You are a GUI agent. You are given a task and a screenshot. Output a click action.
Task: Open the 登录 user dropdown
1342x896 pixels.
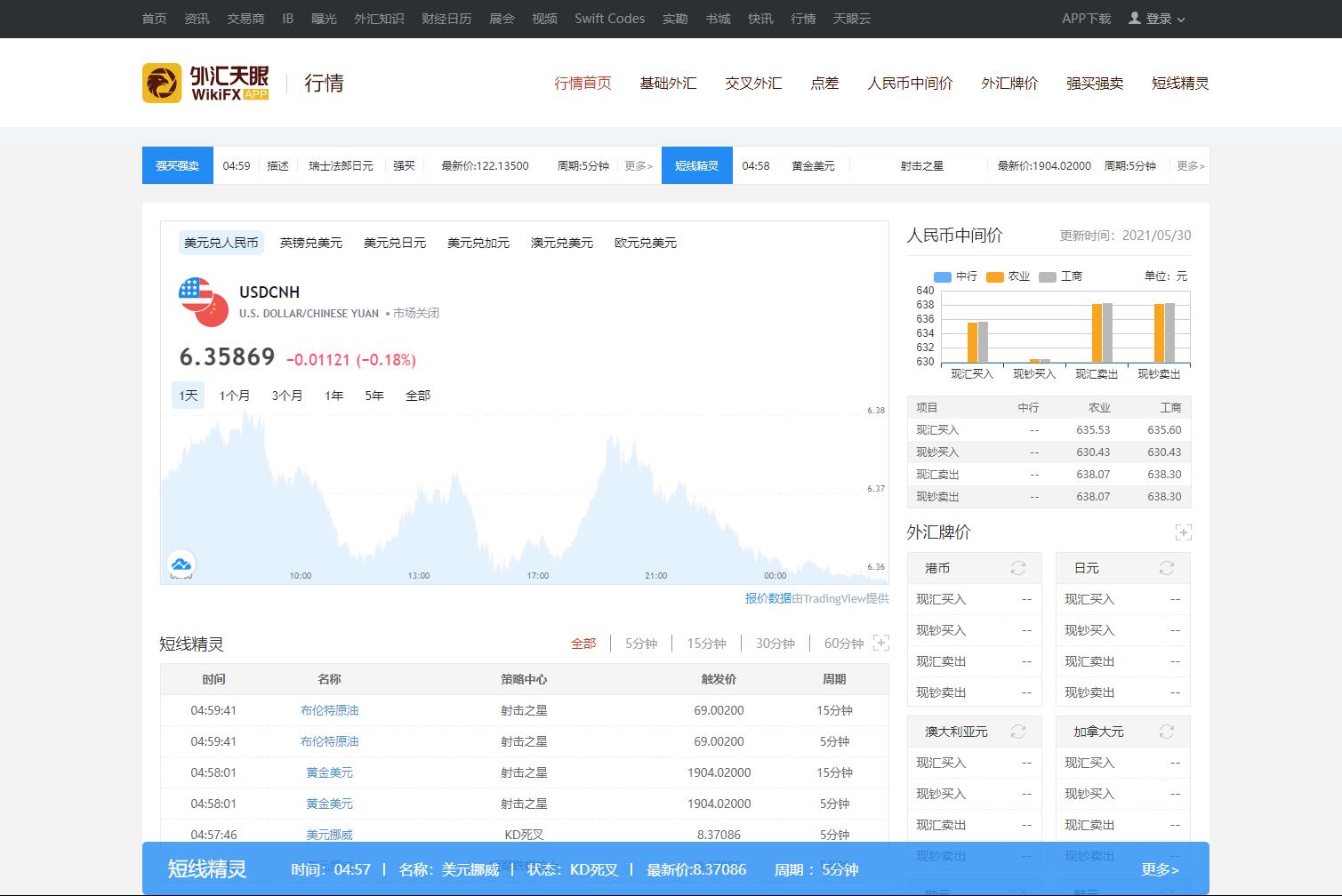(x=1157, y=19)
